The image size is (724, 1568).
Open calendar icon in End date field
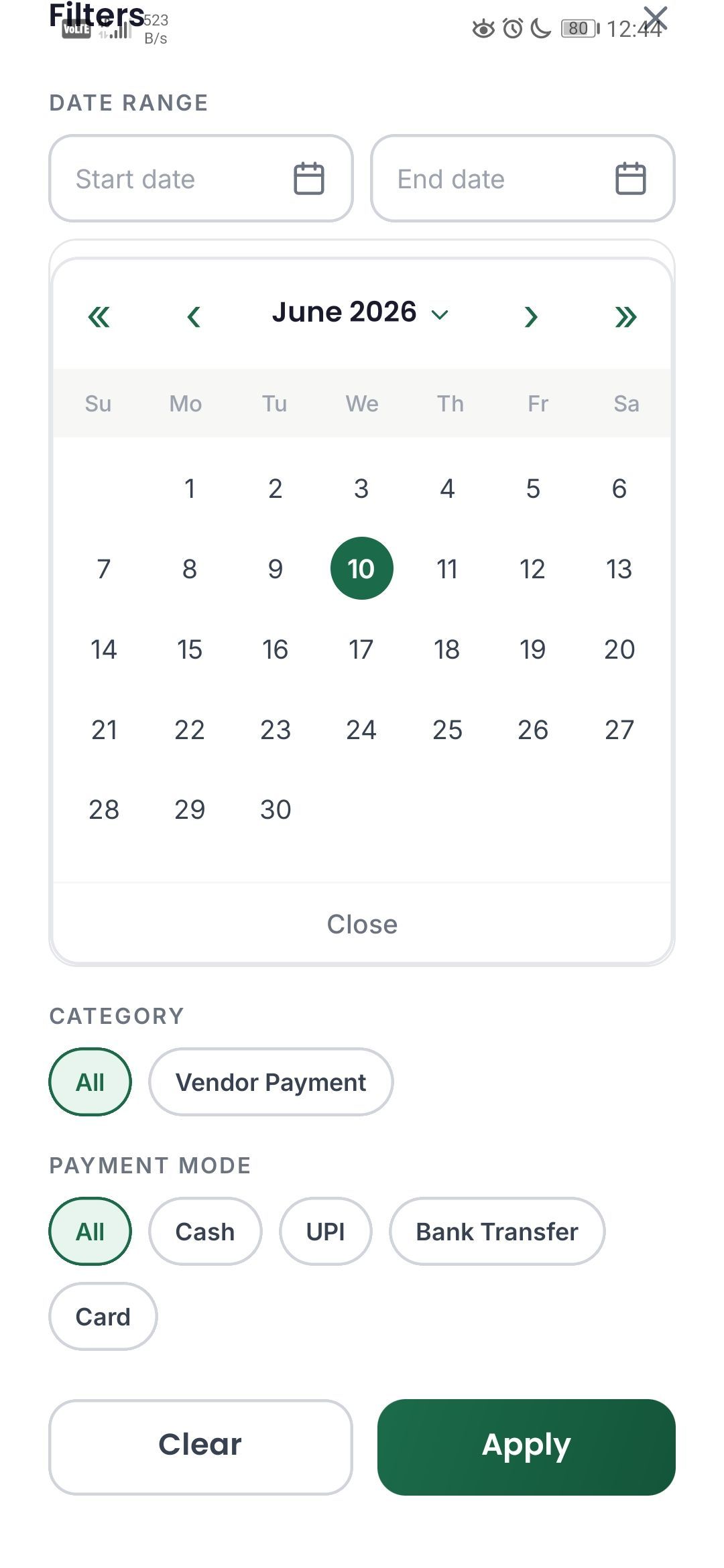(631, 179)
